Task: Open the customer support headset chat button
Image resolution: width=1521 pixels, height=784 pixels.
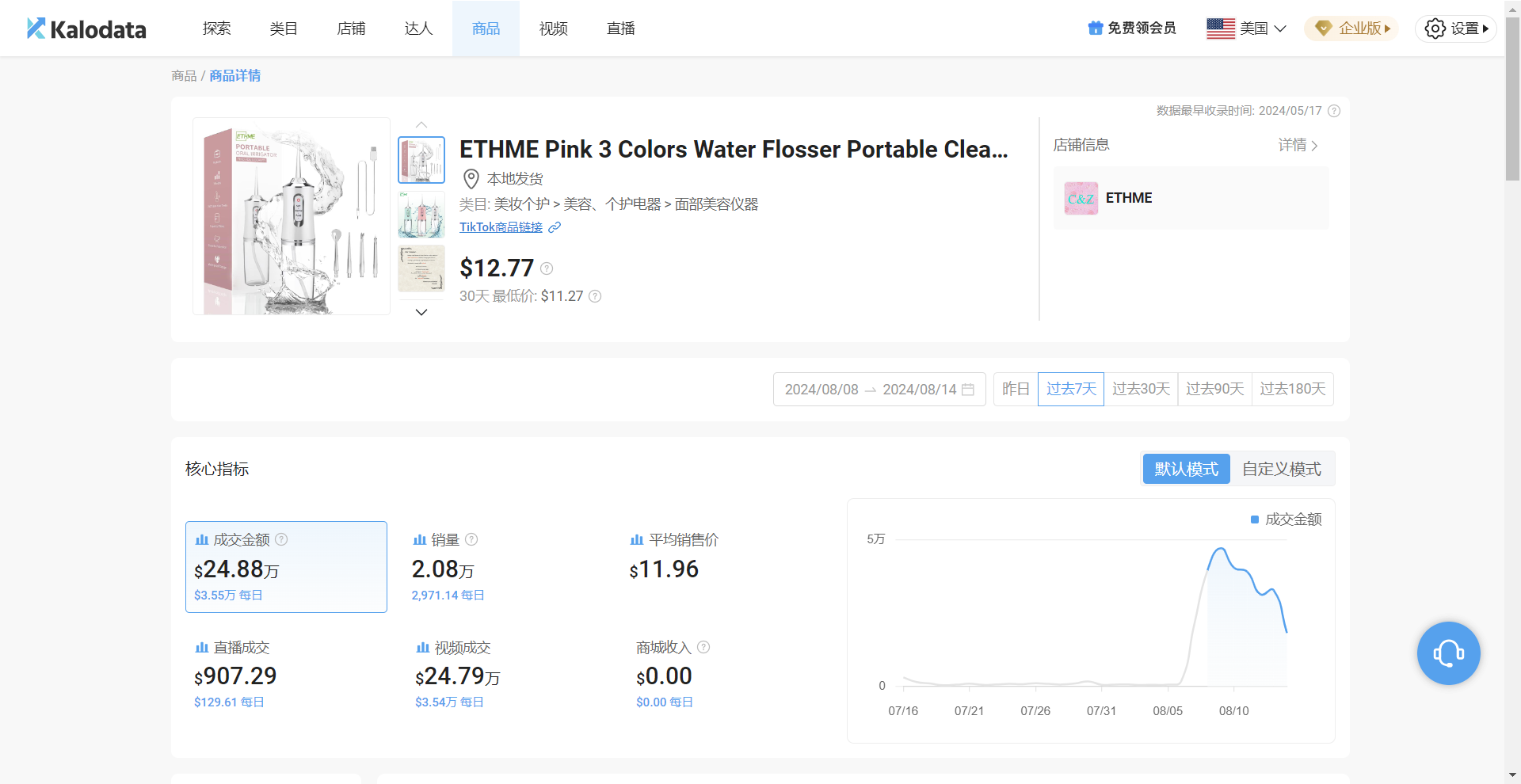Action: pyautogui.click(x=1448, y=653)
